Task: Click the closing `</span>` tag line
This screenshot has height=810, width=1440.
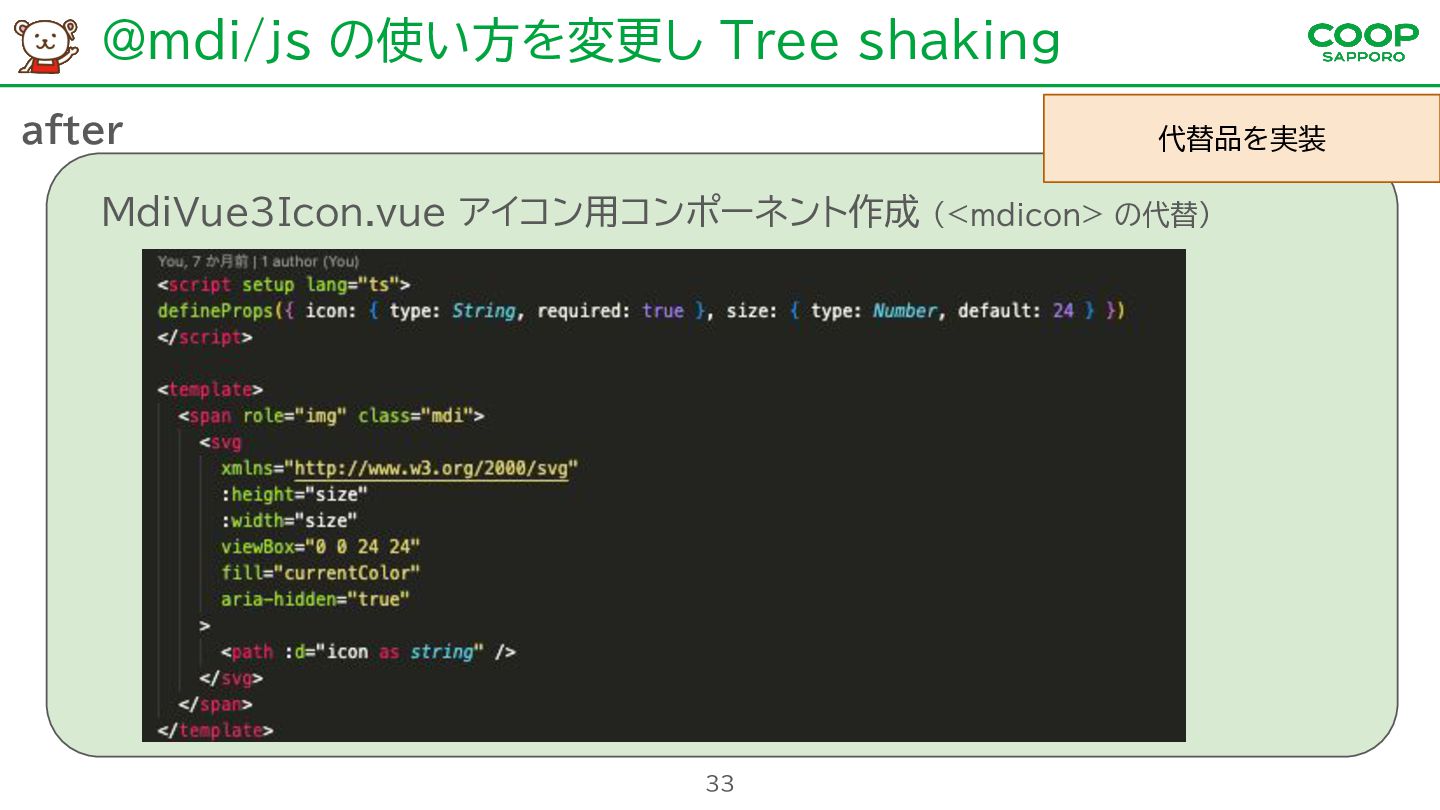Action: tap(216, 704)
